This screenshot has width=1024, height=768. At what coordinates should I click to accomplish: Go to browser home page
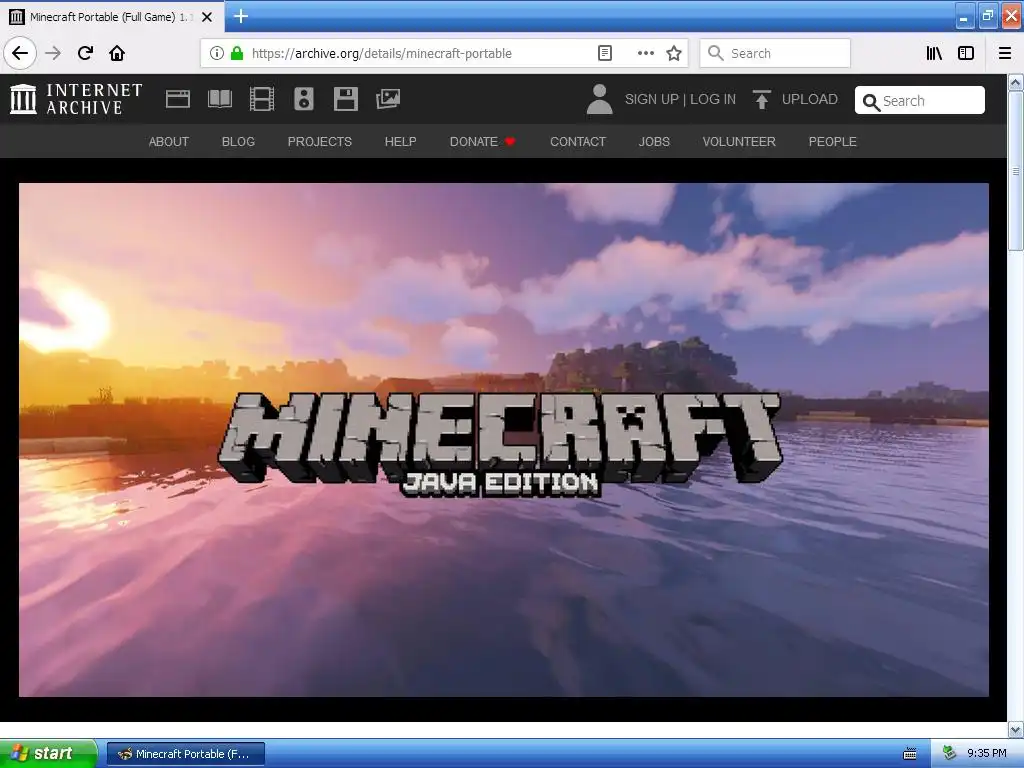[117, 53]
